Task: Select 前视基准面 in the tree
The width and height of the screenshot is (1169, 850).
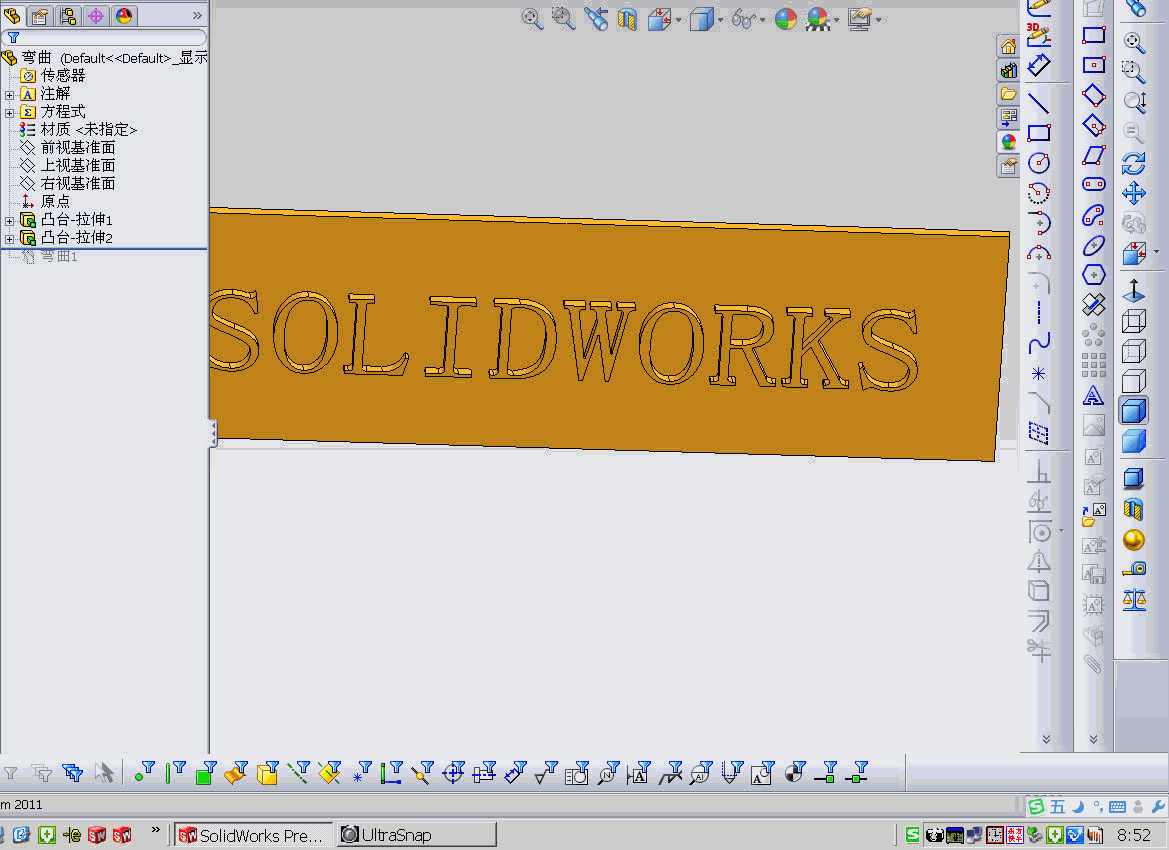Action: pos(78,148)
